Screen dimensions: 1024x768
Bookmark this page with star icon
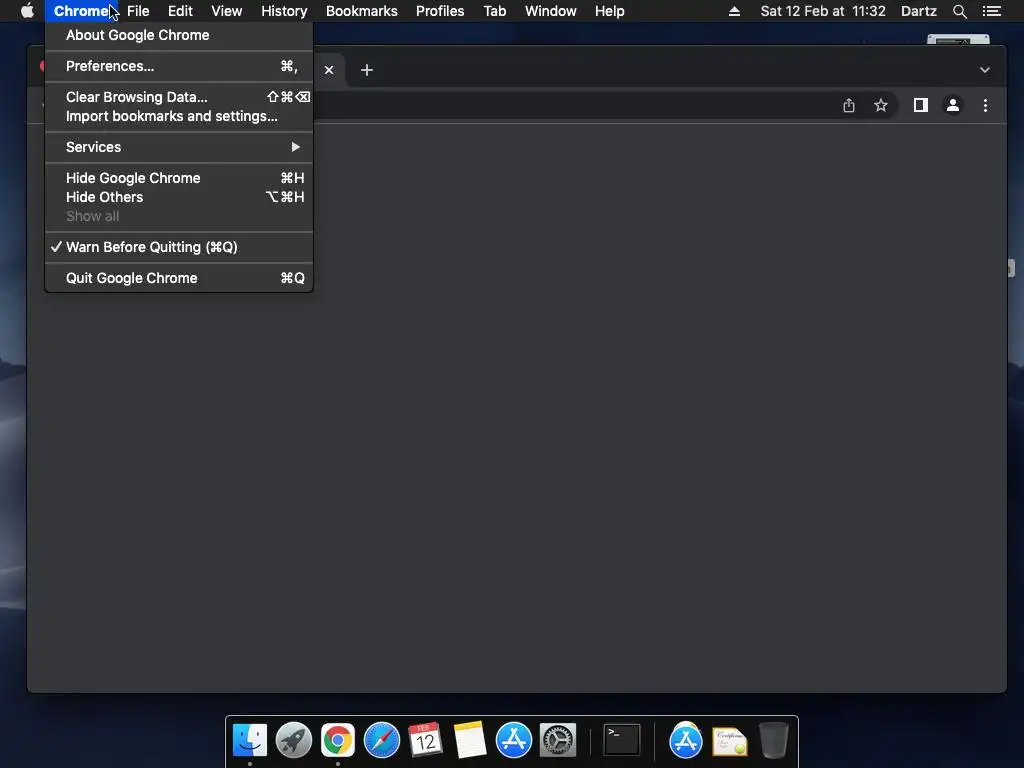point(881,105)
